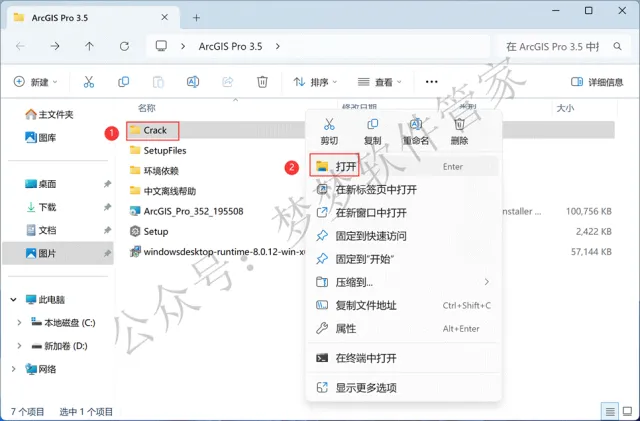The height and width of the screenshot is (421, 640).
Task: Select 打开 in the context menu
Action: point(404,166)
